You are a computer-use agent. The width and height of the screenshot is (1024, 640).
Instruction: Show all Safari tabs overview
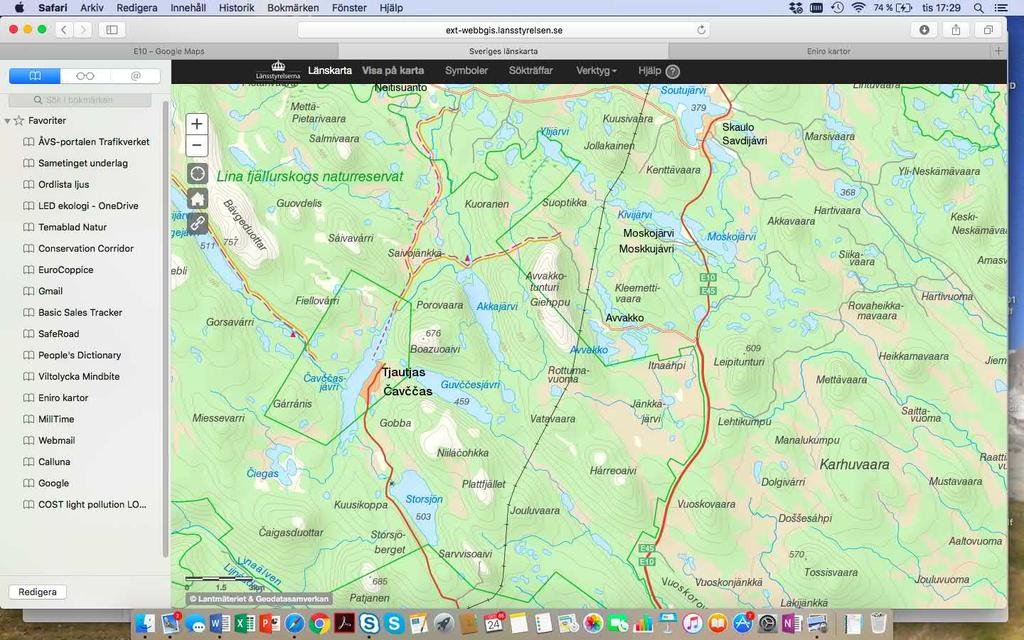click(988, 29)
